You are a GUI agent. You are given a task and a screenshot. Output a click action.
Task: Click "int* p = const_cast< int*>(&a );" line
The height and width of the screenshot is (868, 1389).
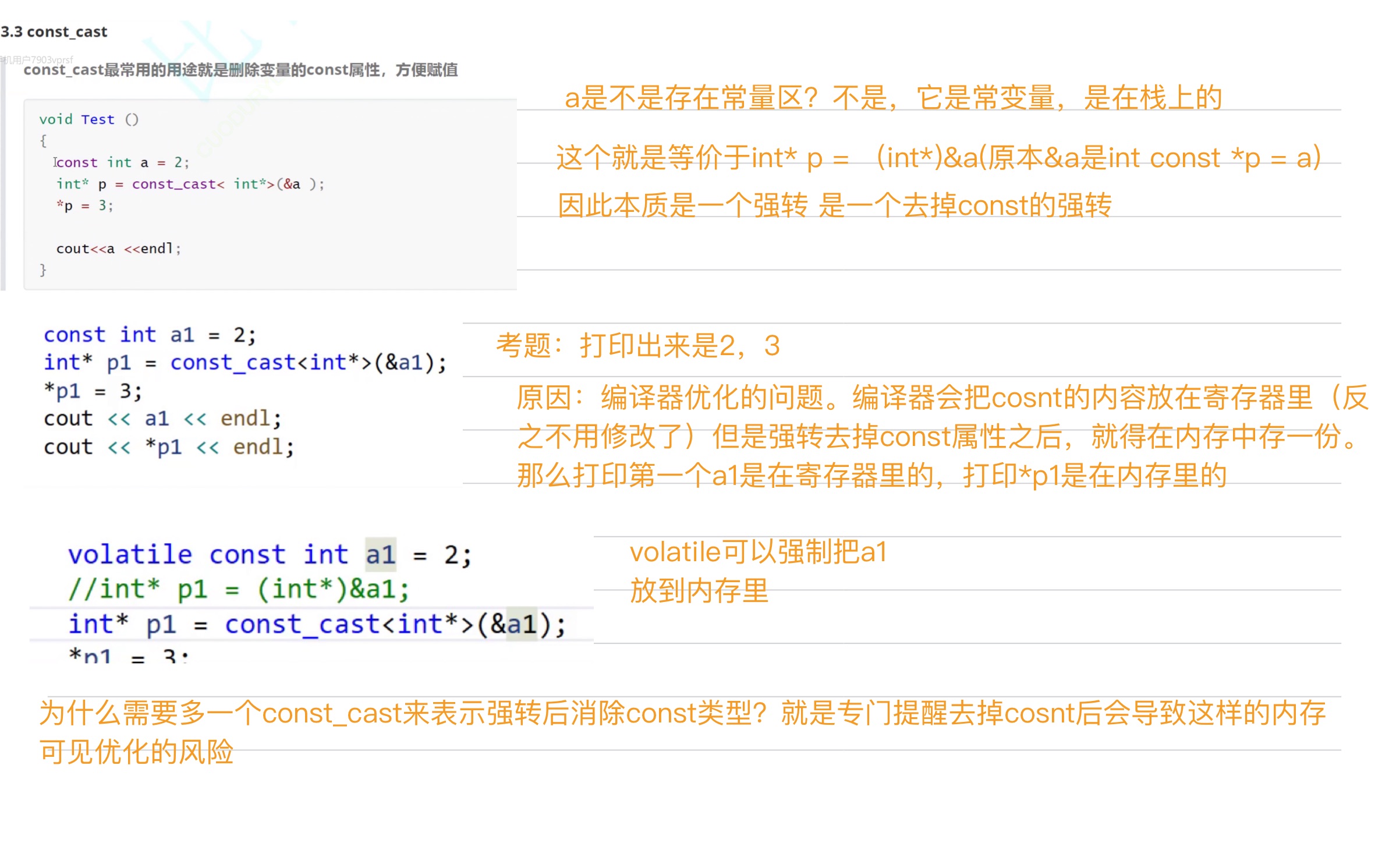tap(190, 184)
